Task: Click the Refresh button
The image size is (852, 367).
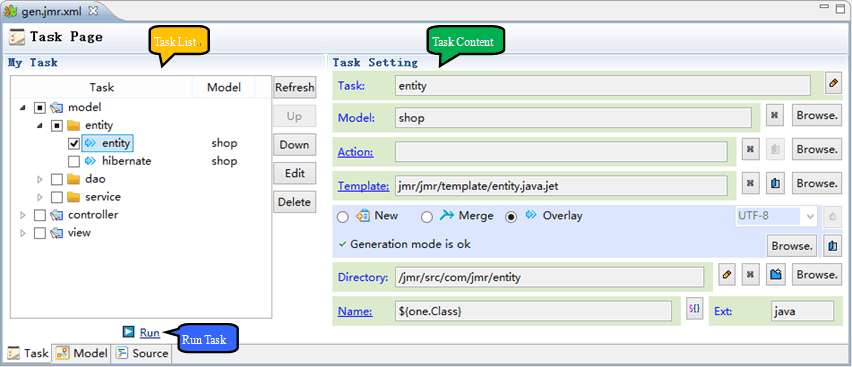Action: tap(295, 88)
